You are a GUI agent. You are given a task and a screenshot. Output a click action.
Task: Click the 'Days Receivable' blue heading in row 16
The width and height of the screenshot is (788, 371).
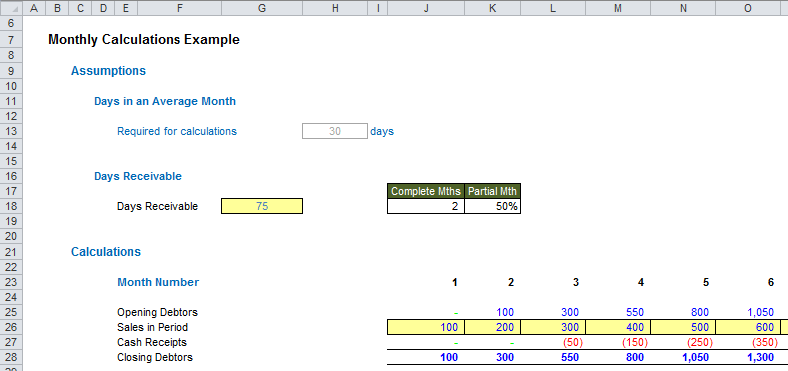click(x=138, y=176)
